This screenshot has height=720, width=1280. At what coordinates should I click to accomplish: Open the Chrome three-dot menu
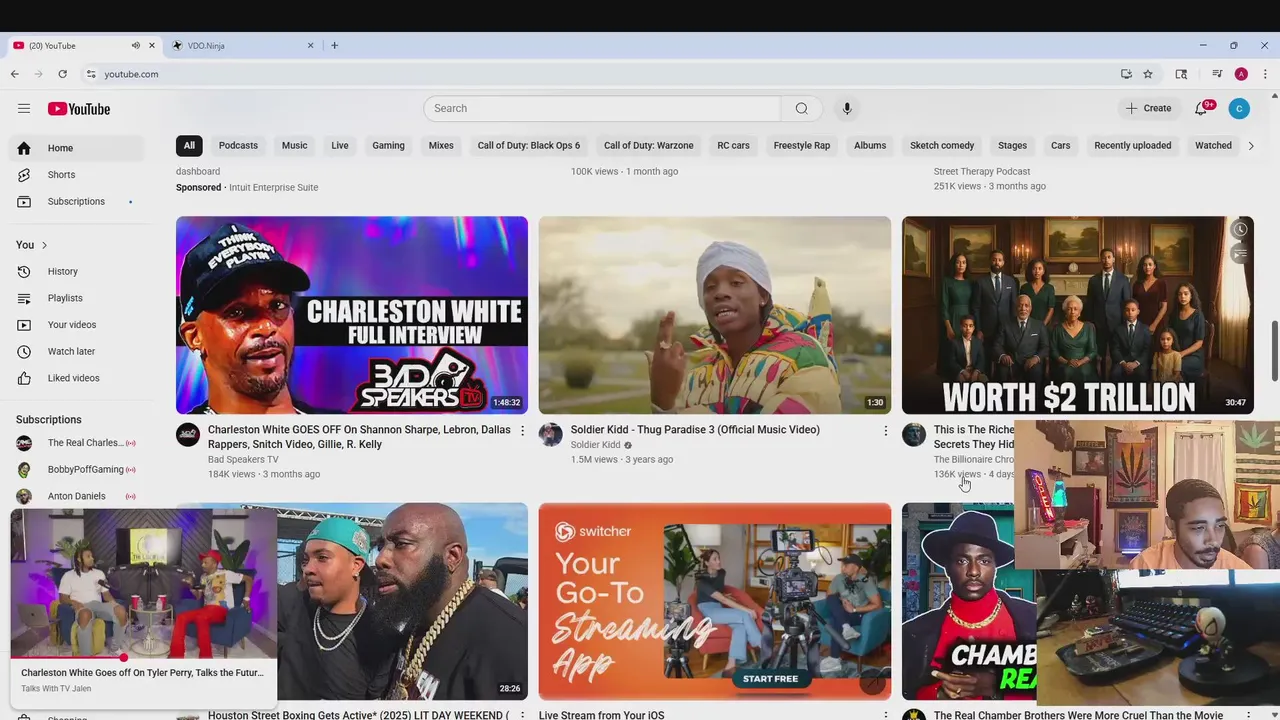[1265, 74]
